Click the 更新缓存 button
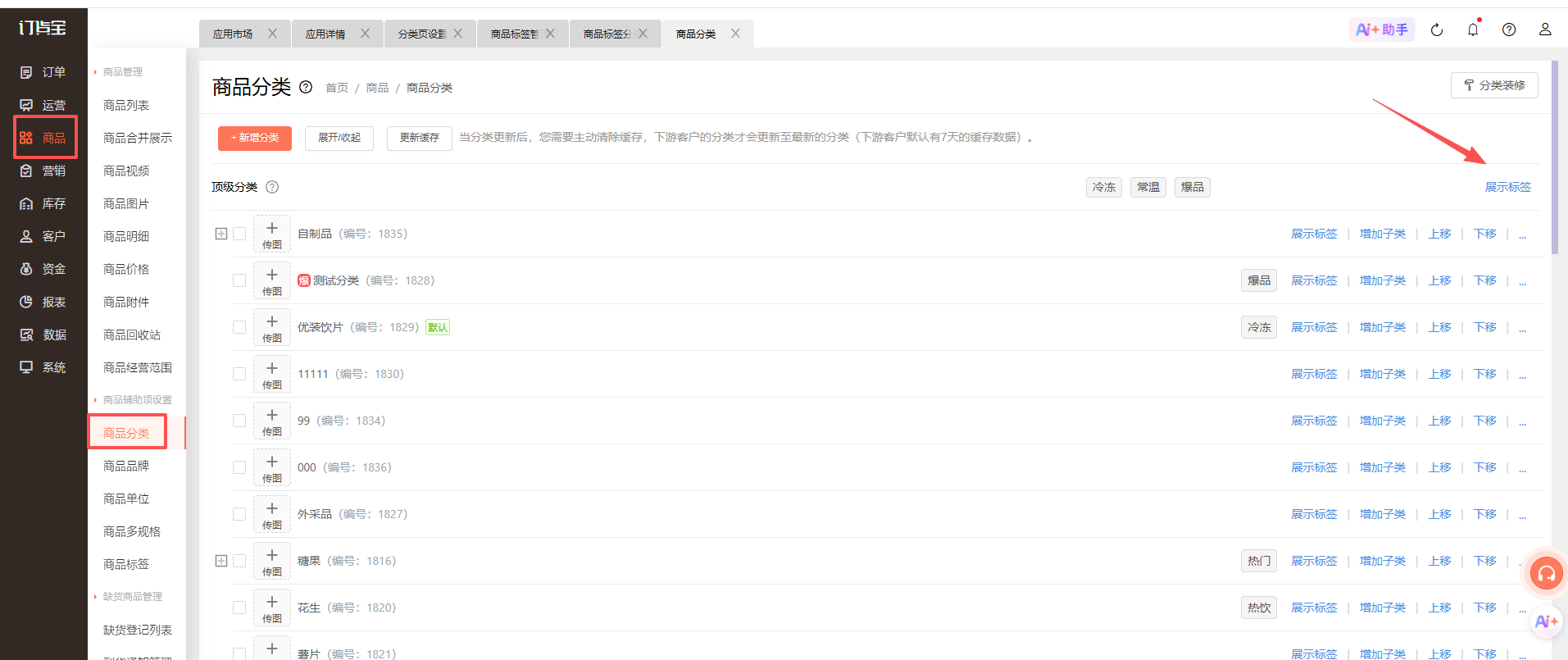 pos(420,138)
